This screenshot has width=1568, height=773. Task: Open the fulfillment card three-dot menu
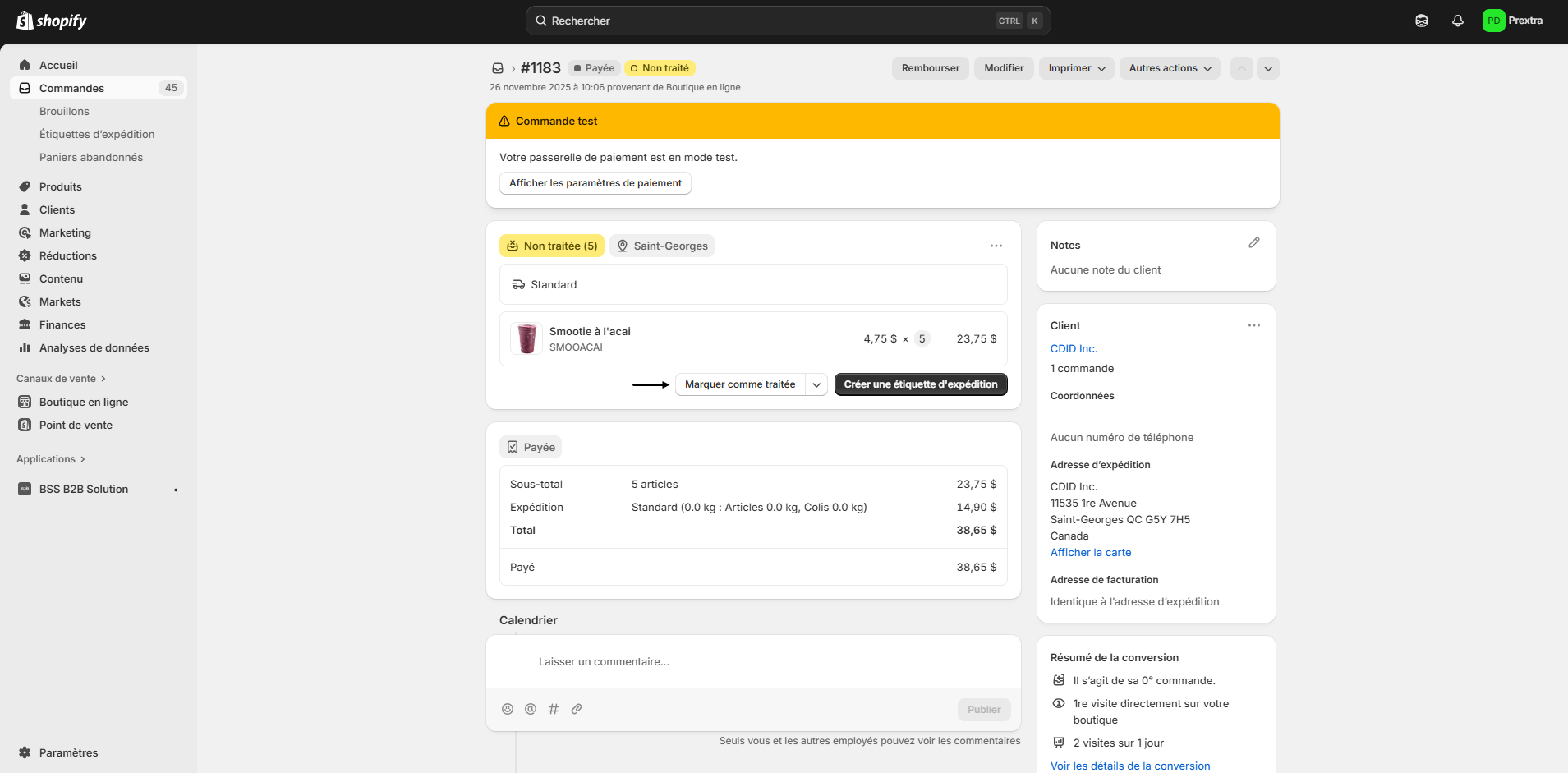(x=996, y=246)
